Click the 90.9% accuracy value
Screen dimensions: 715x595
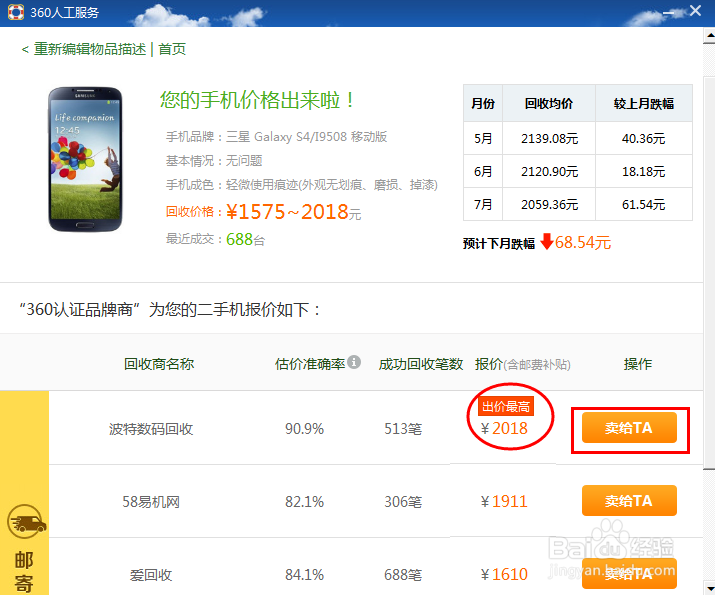point(304,429)
